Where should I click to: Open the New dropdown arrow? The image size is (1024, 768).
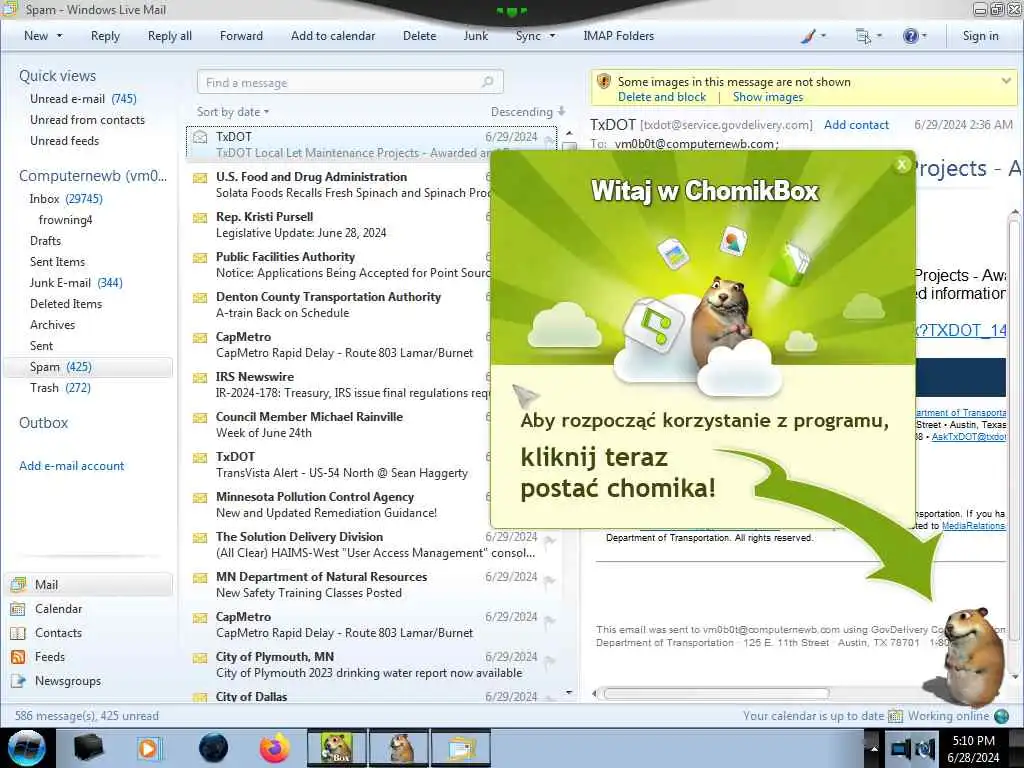coord(59,36)
